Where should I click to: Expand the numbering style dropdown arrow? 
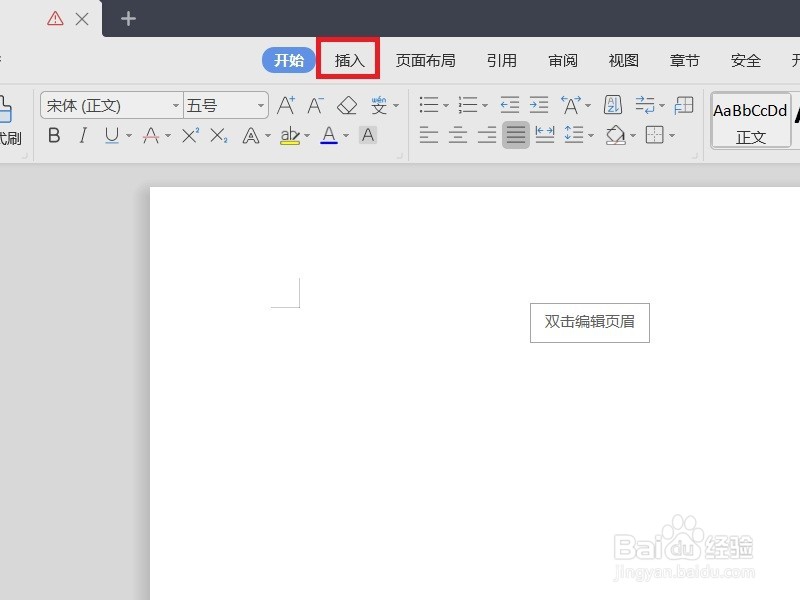click(485, 106)
